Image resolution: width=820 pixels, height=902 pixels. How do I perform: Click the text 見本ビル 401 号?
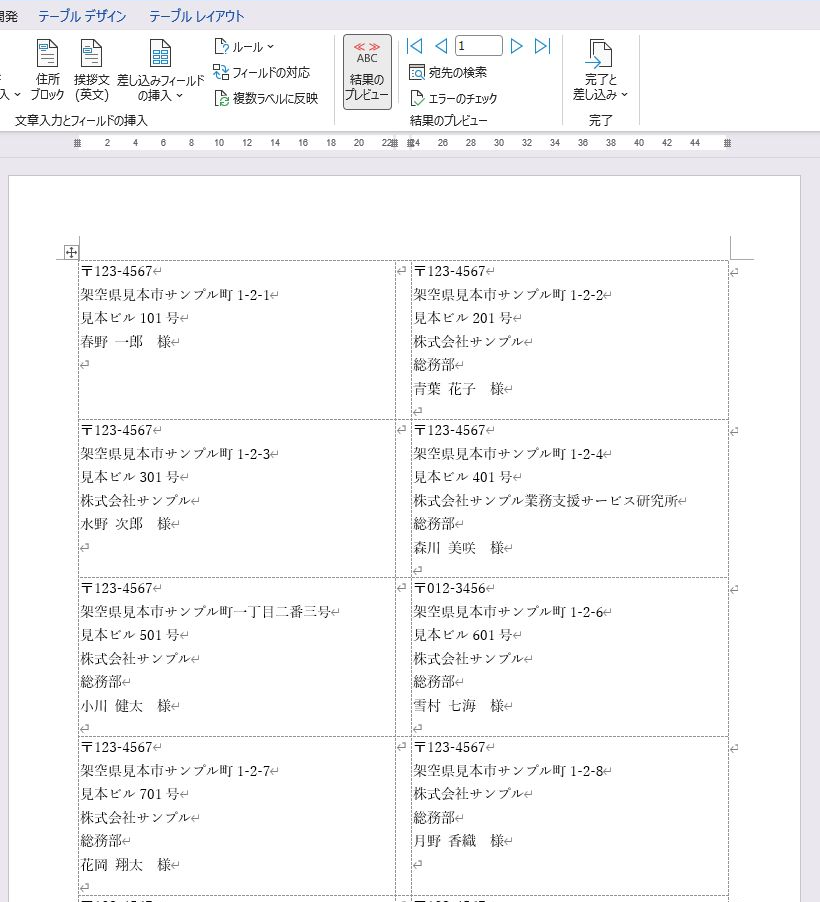coord(463,477)
